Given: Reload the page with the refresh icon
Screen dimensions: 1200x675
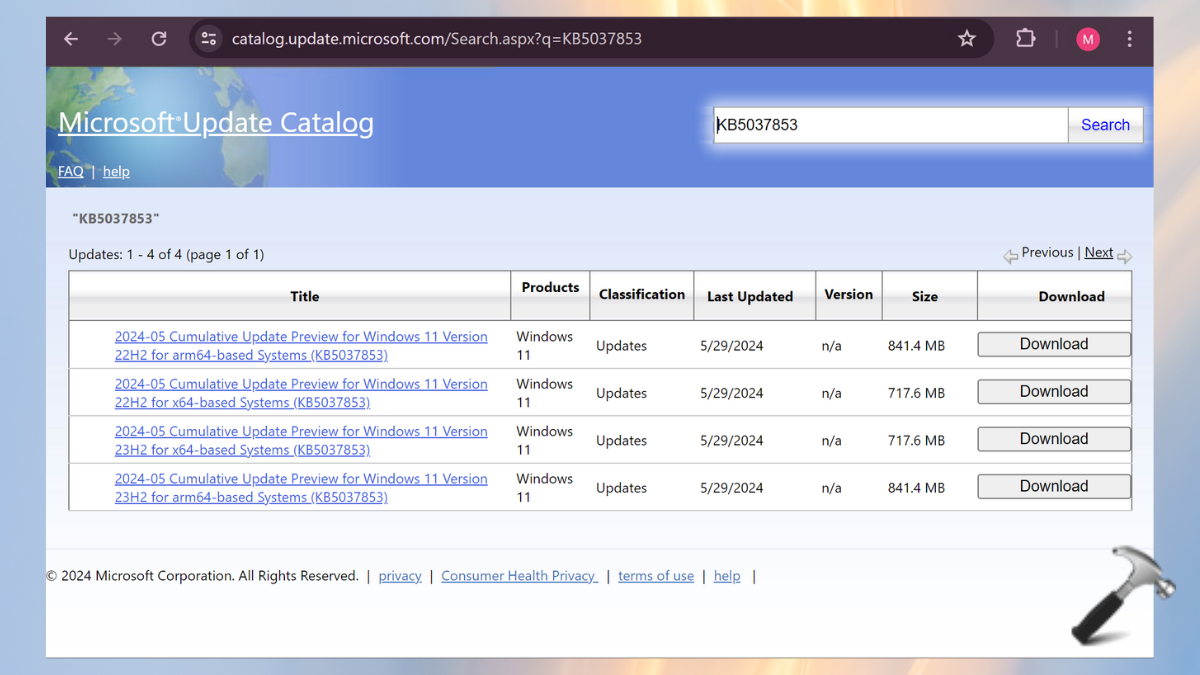Looking at the screenshot, I should pyautogui.click(x=159, y=39).
